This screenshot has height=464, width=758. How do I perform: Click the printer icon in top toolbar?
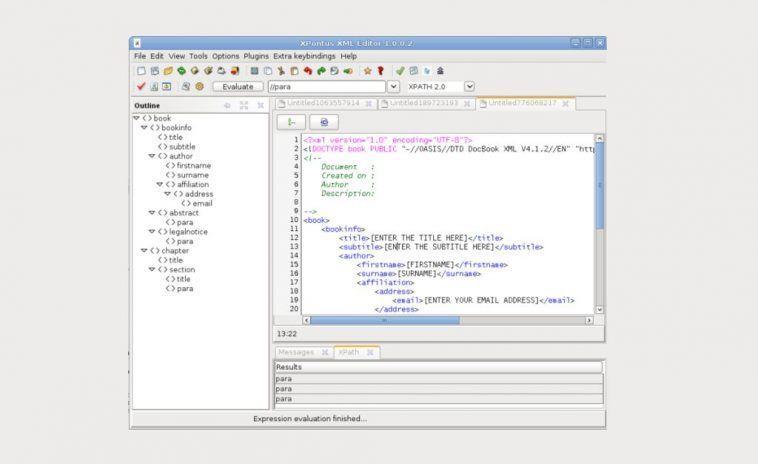pos(221,71)
